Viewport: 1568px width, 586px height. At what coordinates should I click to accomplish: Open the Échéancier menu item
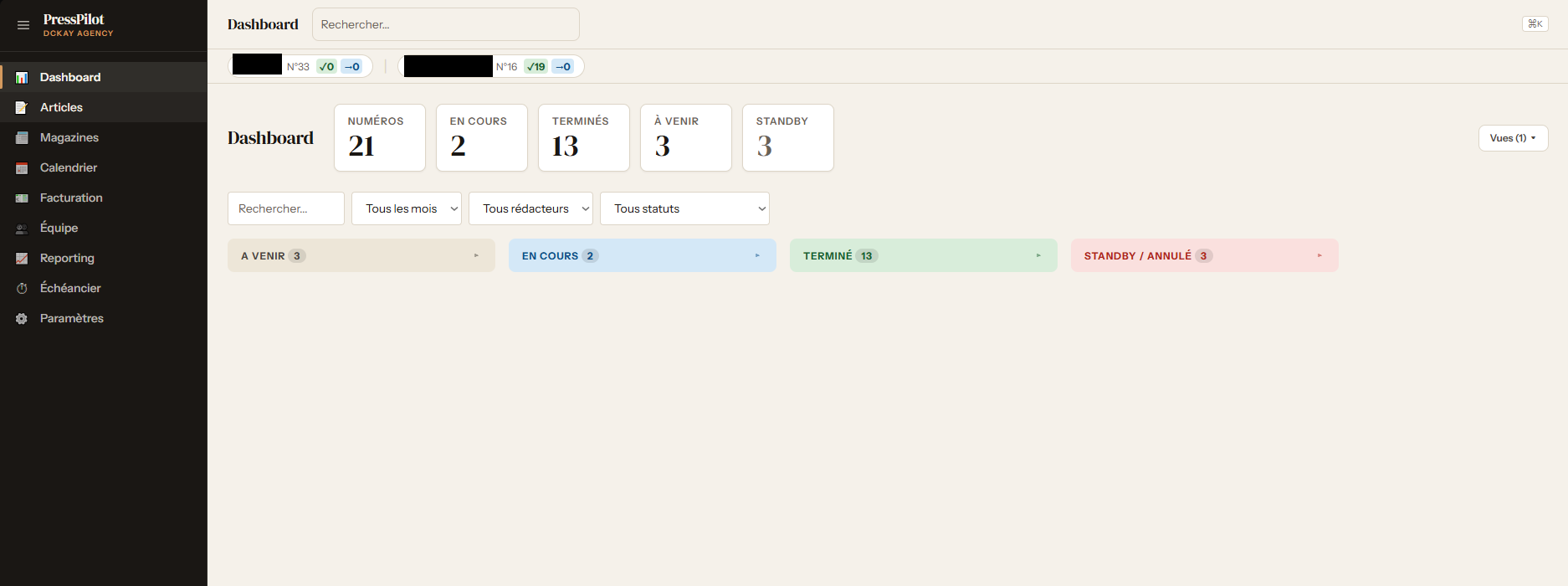[x=104, y=288]
